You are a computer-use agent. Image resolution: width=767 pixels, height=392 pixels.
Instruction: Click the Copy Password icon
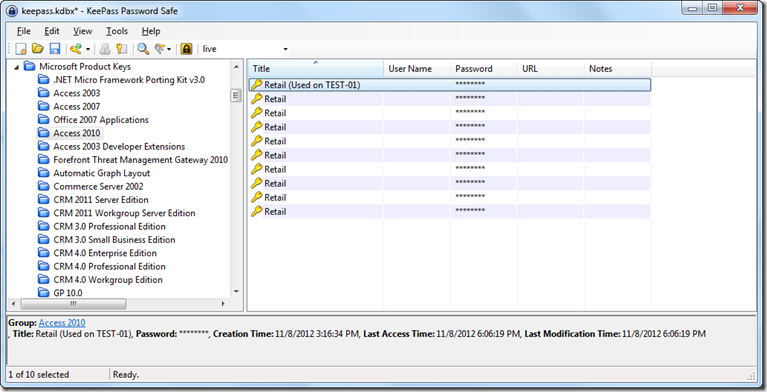click(122, 49)
